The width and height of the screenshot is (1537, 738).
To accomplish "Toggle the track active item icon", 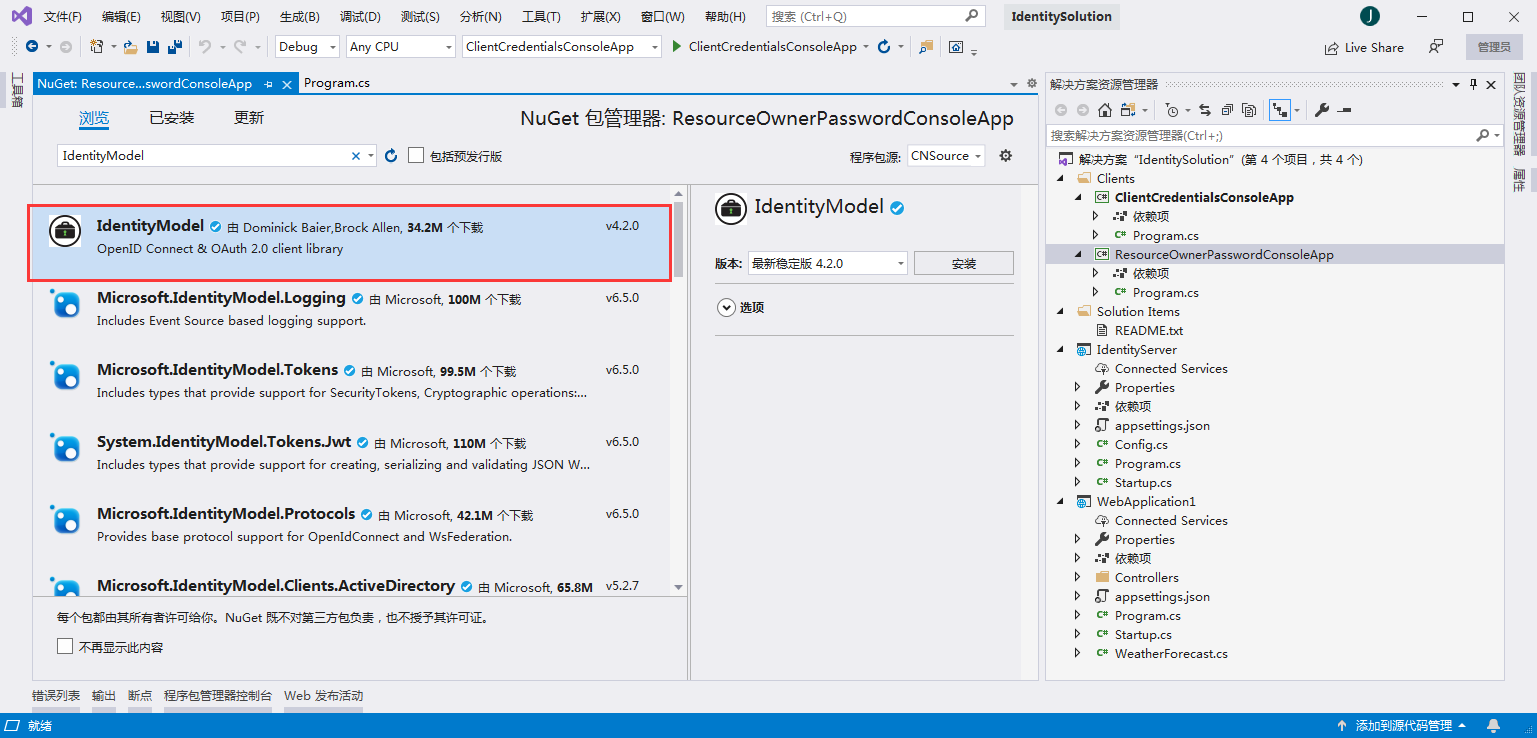I will click(x=1279, y=110).
